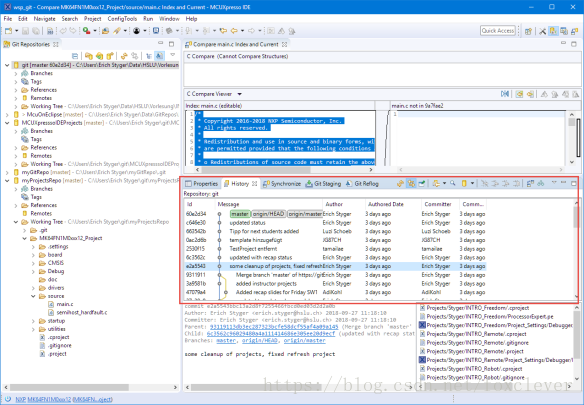Viewport: 584px width, 405px height.
Task: Select commit 'updated status' c646e30 row
Action: [x=335, y=223]
